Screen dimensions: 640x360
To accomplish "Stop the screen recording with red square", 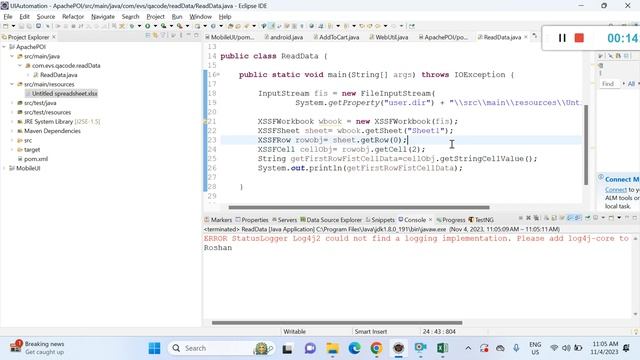I will (579, 38).
